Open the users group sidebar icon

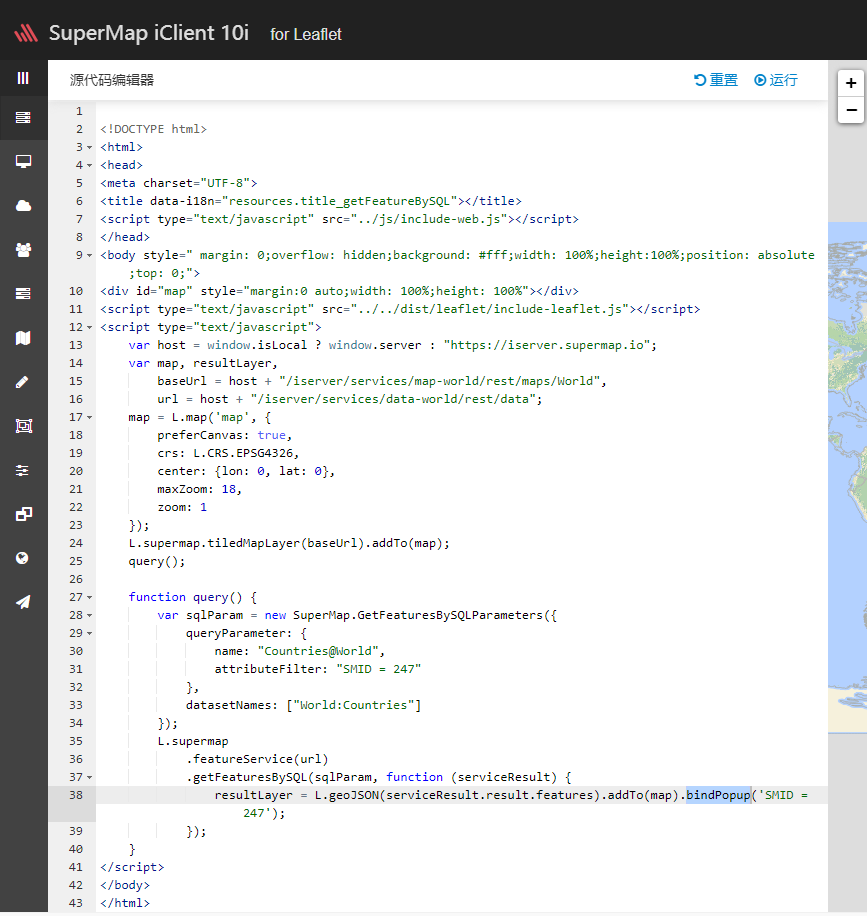click(23, 249)
